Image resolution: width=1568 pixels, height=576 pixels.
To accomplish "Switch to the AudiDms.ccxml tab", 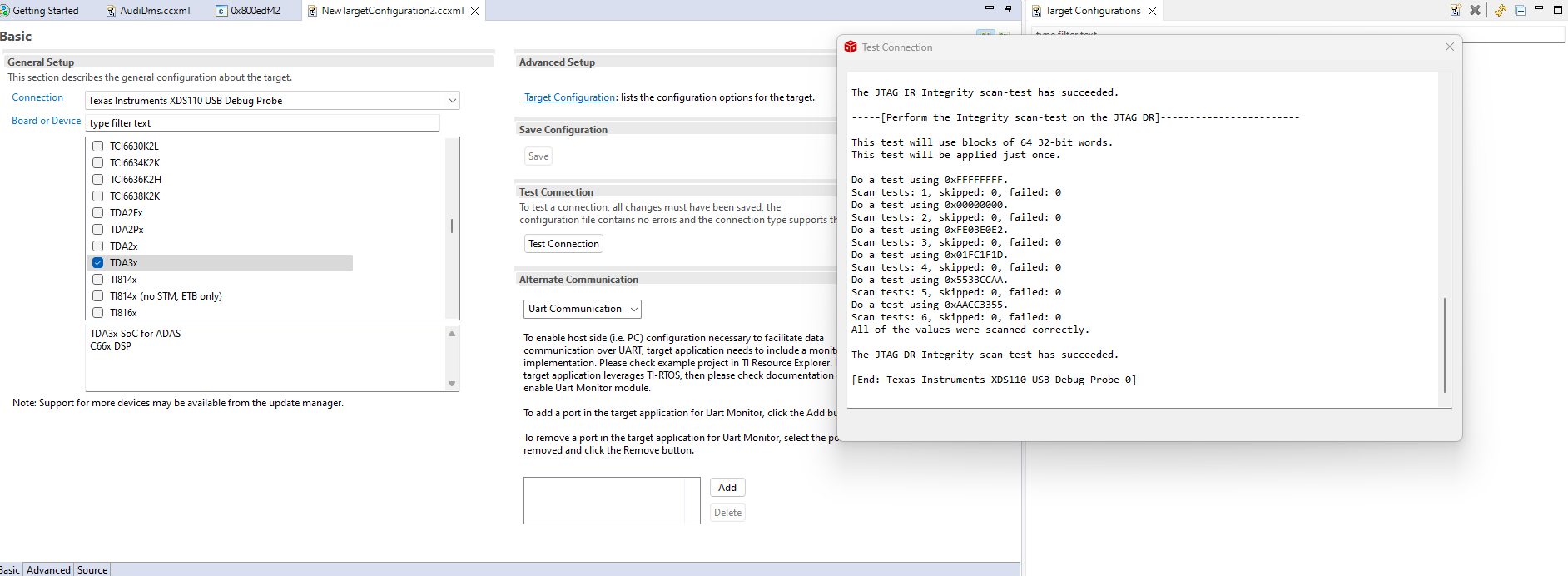I will (x=148, y=11).
